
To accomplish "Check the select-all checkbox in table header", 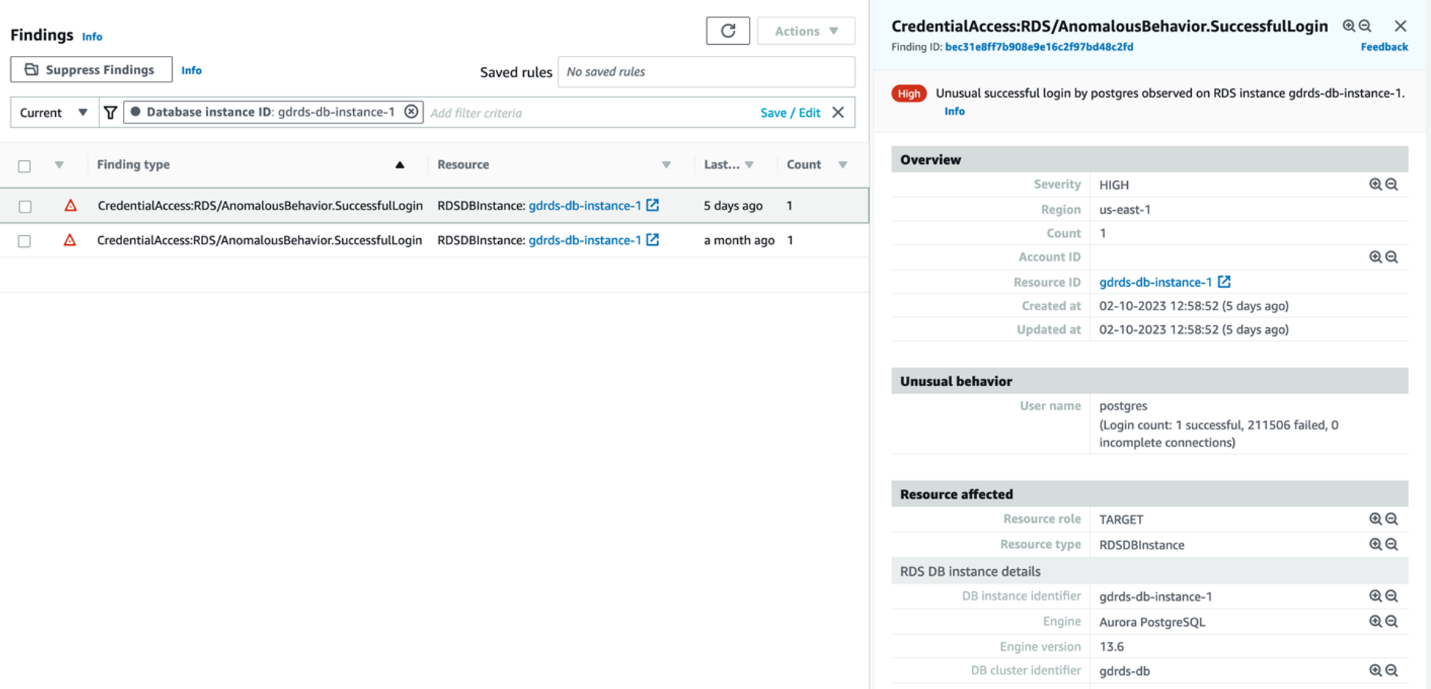I will 24,164.
